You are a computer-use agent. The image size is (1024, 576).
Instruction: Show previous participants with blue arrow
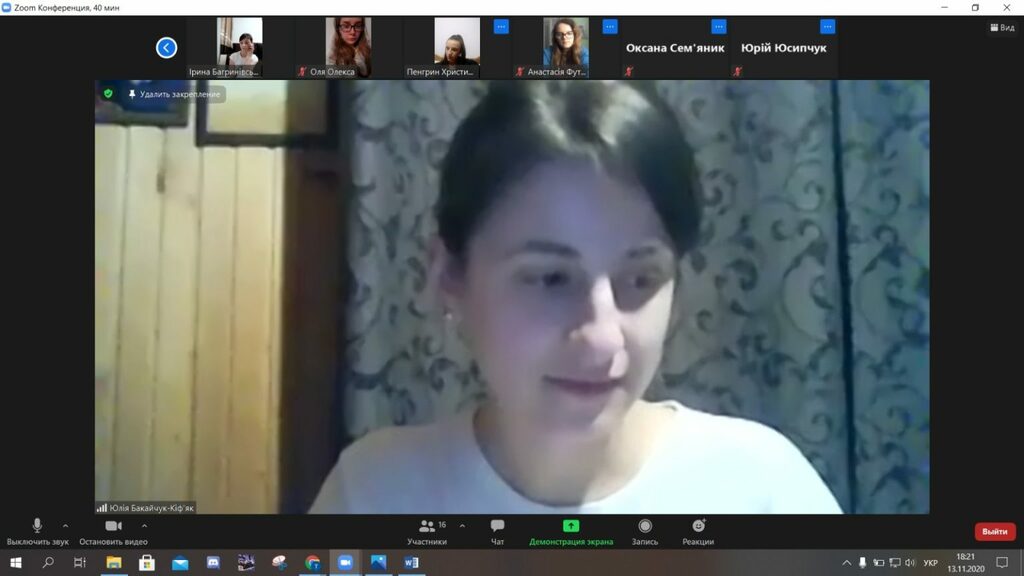[167, 48]
